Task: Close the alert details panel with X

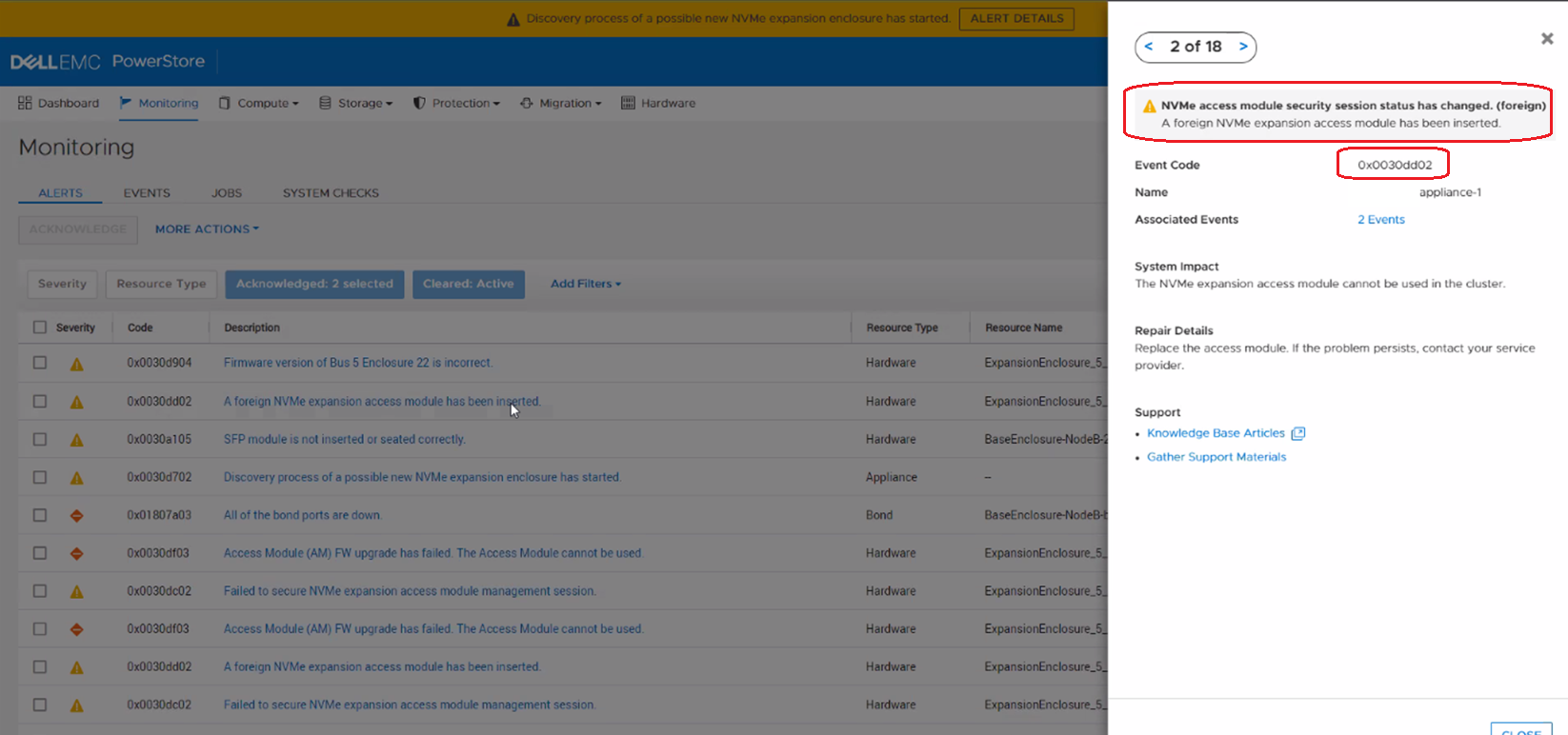Action: point(1546,39)
